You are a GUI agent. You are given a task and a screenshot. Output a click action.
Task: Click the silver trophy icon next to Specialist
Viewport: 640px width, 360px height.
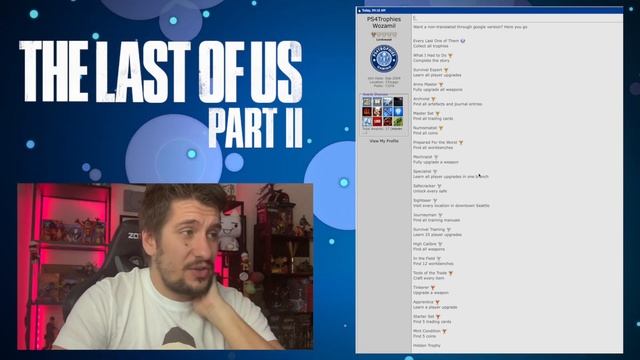click(x=435, y=171)
